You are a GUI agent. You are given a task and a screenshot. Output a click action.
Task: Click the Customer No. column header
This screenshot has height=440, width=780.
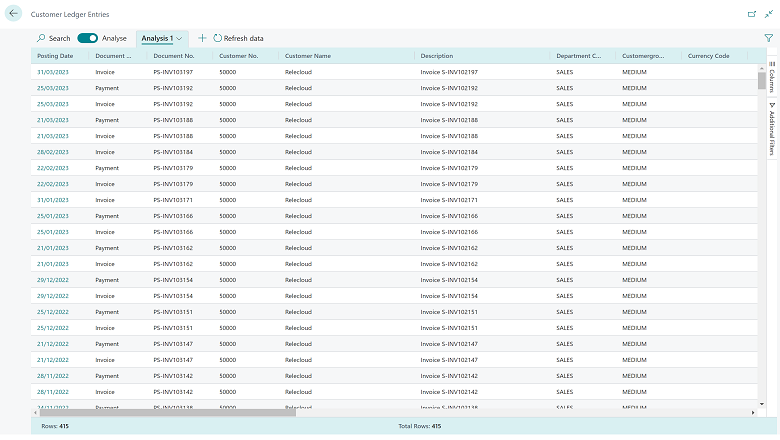point(239,56)
